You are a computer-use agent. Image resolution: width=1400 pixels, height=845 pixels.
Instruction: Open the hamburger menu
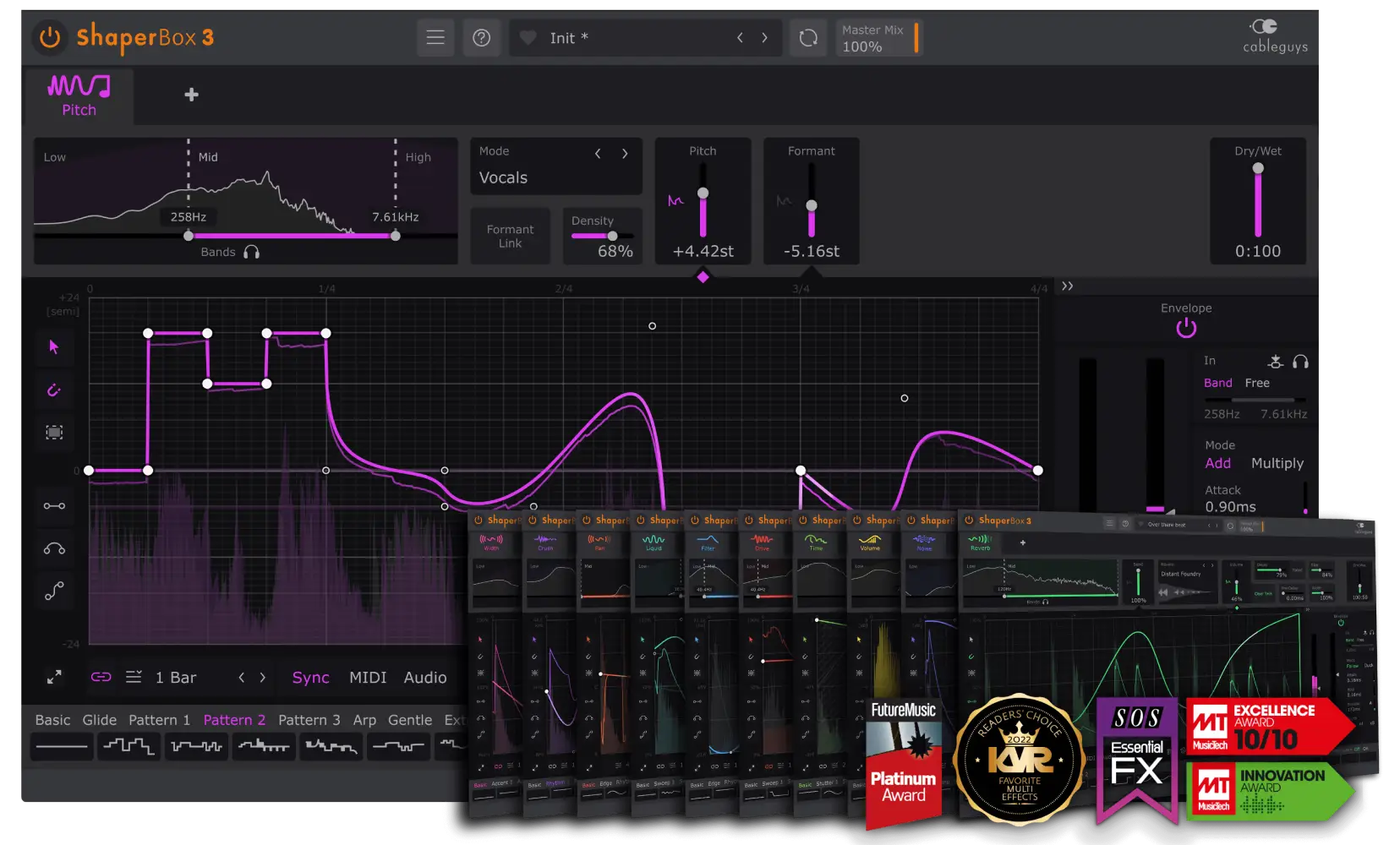(x=435, y=37)
